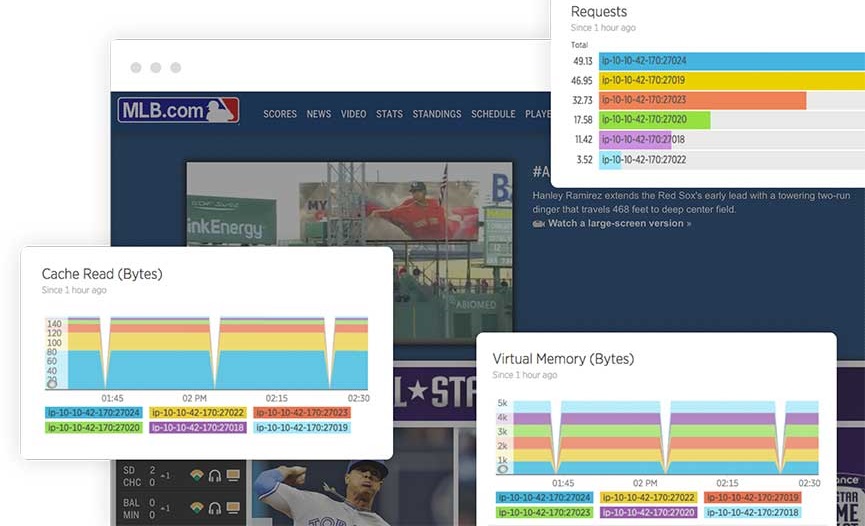Open the STATS menu item

coord(389,114)
